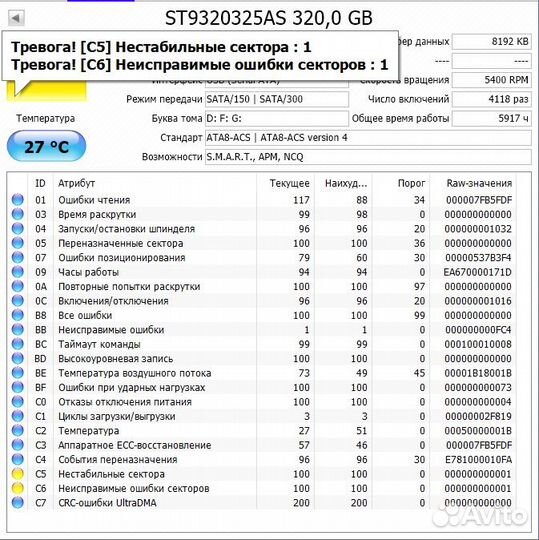This screenshot has width=539, height=540.
Task: Click the Буква тома field D: F: G:
Action: (x=277, y=118)
